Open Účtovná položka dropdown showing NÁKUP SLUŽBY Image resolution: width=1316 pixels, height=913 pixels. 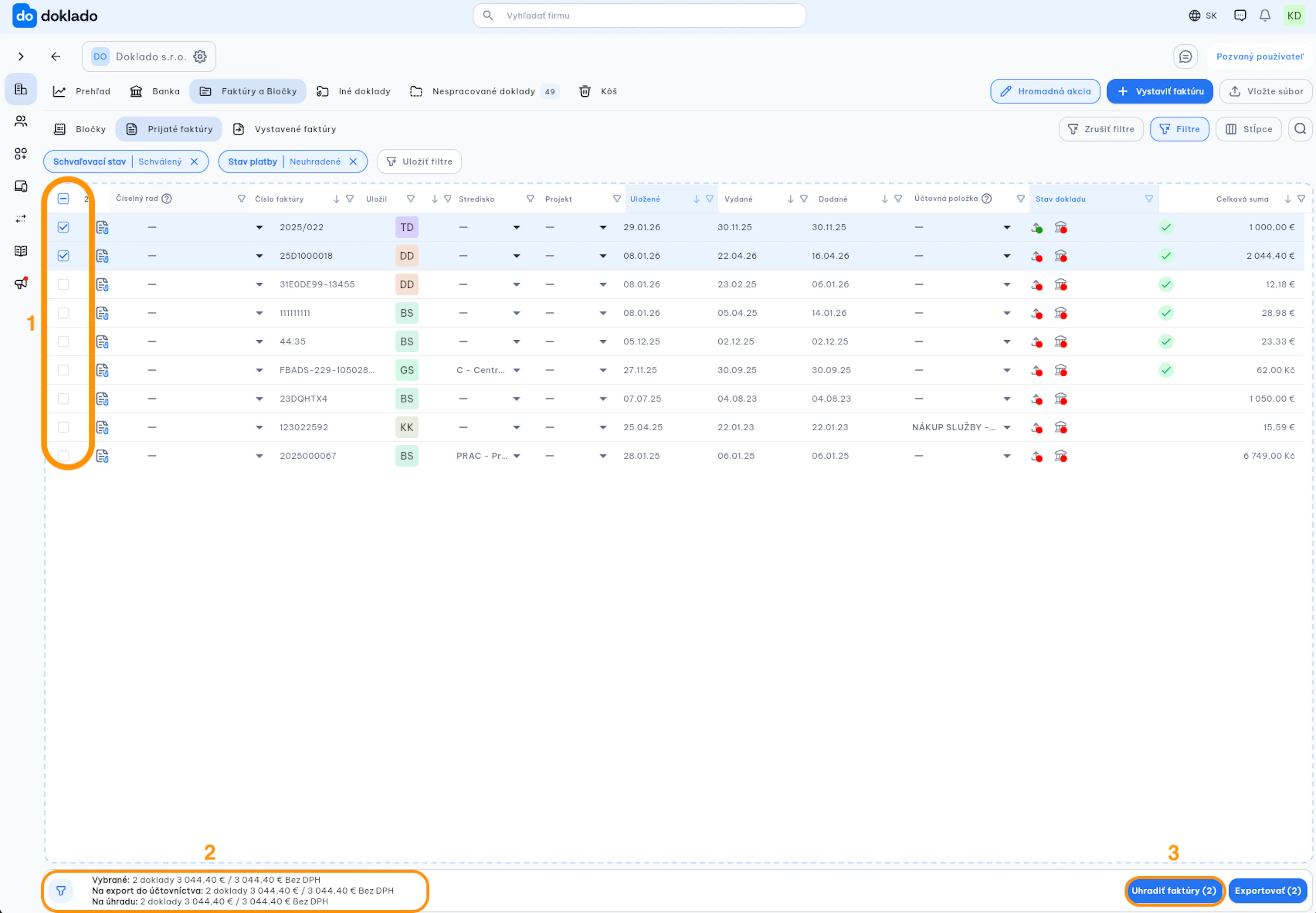click(x=1007, y=428)
